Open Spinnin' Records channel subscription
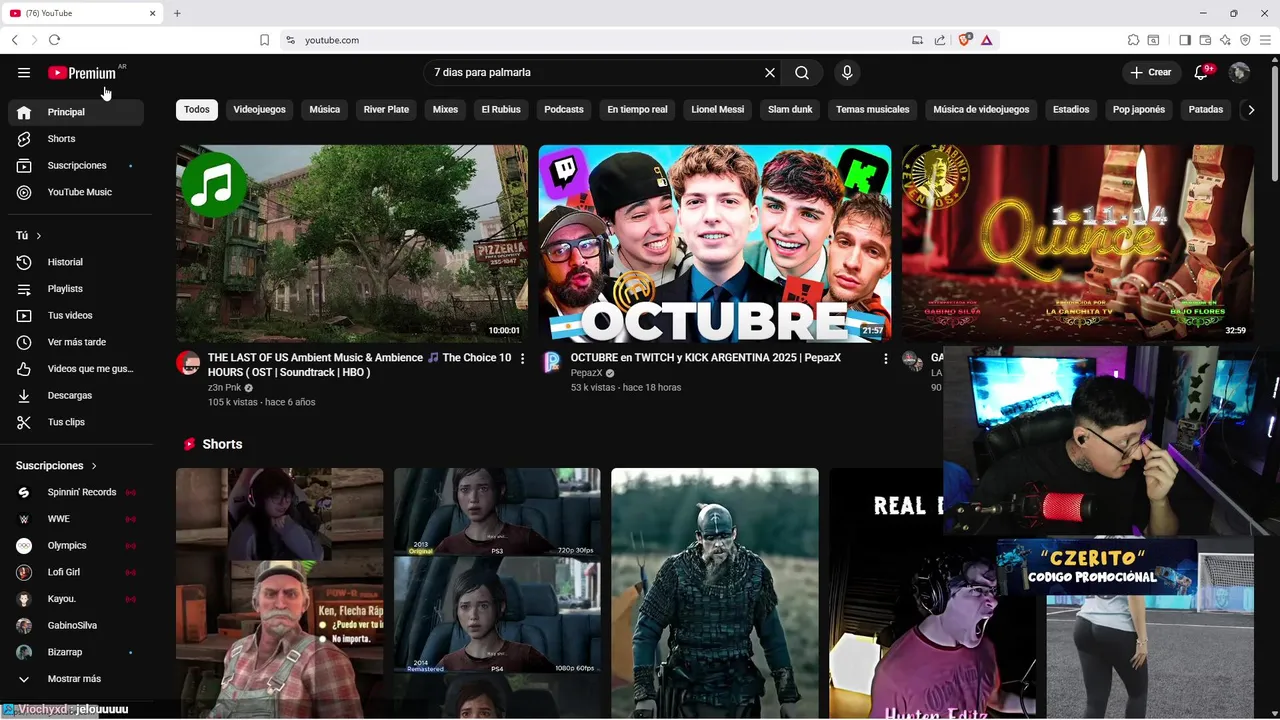The width and height of the screenshot is (1280, 720). (x=76, y=493)
